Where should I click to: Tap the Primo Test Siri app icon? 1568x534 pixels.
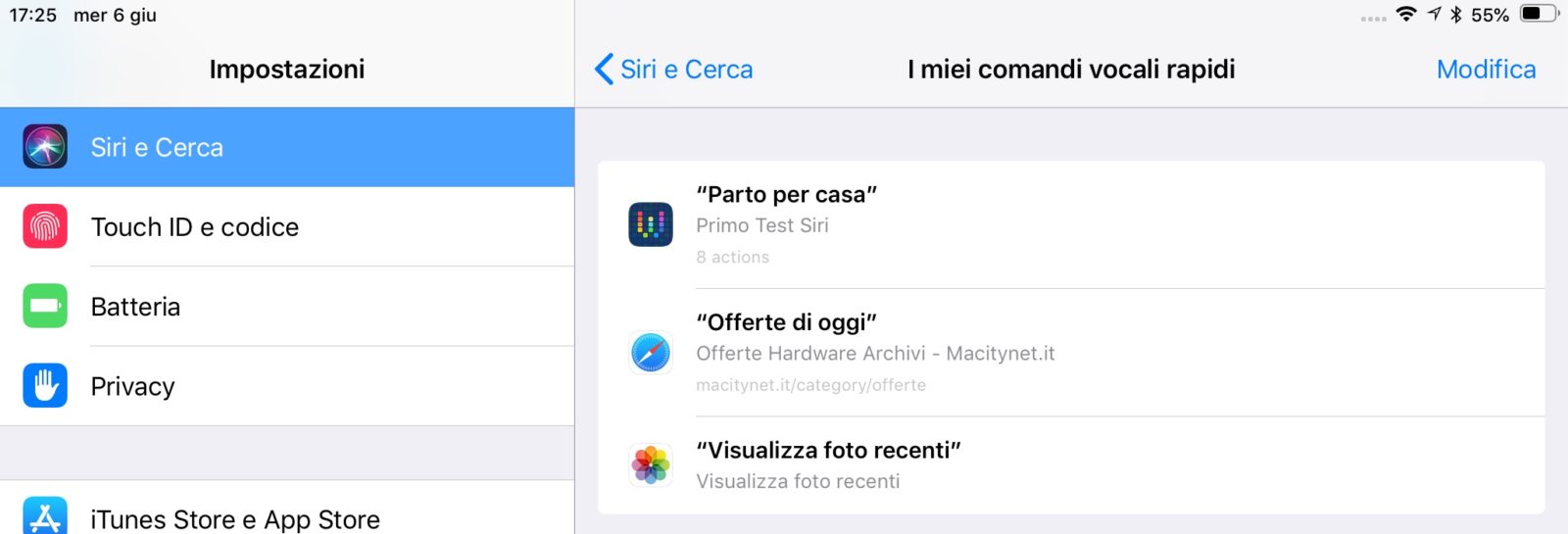pyautogui.click(x=651, y=224)
